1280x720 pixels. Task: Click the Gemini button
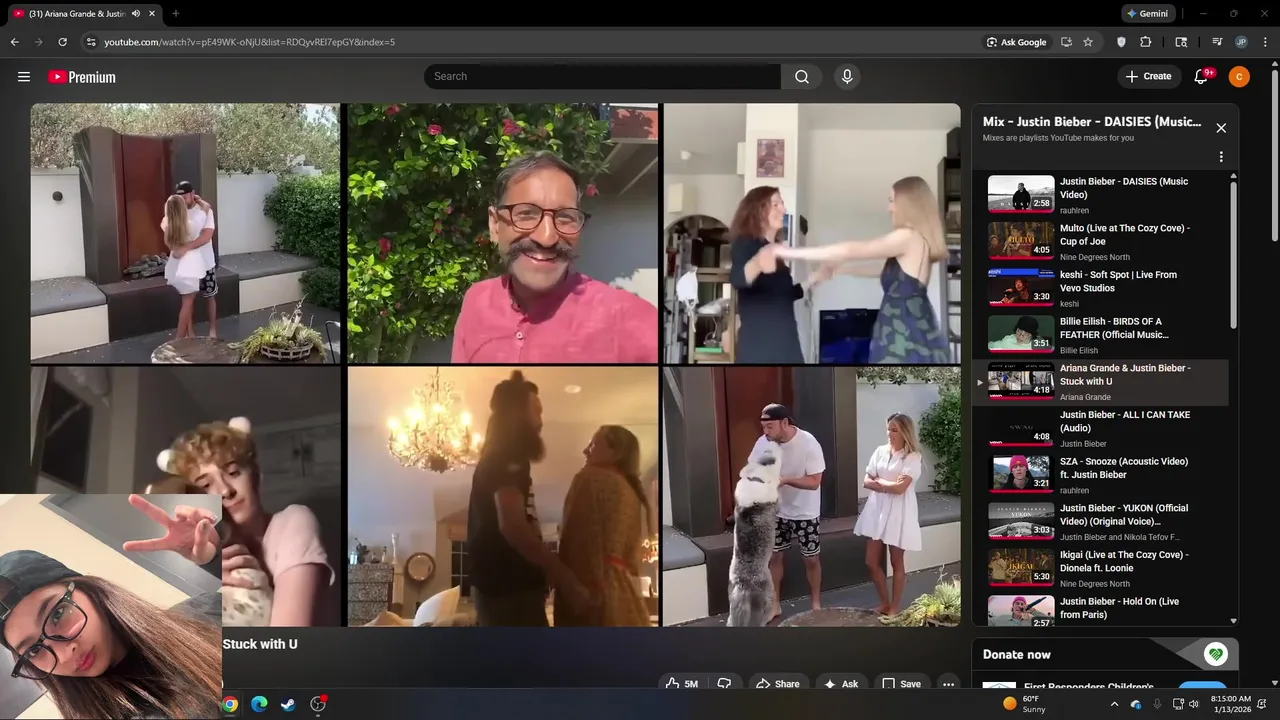[1147, 13]
